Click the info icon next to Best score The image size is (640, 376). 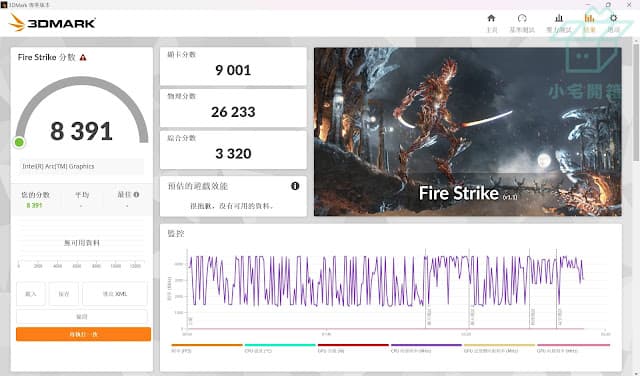tap(136, 195)
